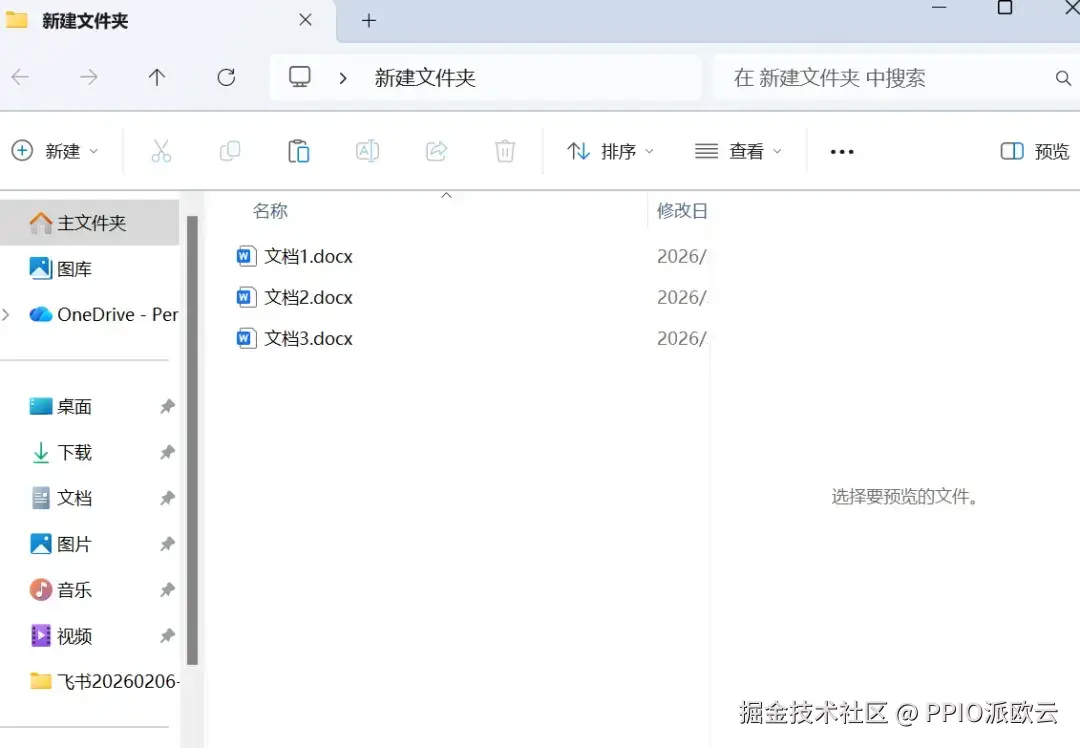Maximize the Explorer window
Viewport: 1080px width, 748px height.
[1005, 8]
